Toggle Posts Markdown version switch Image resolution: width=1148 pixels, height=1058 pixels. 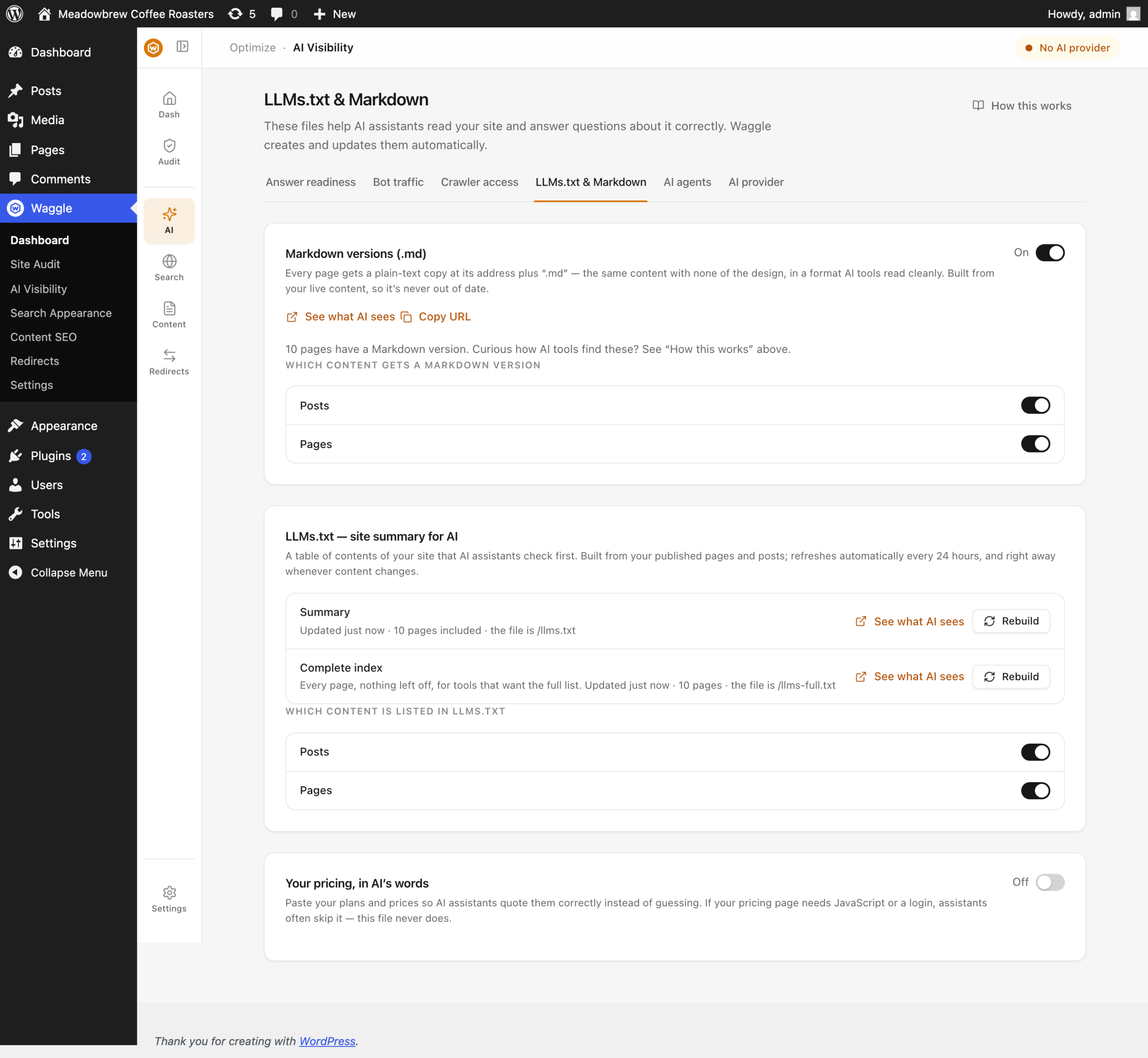click(x=1035, y=405)
